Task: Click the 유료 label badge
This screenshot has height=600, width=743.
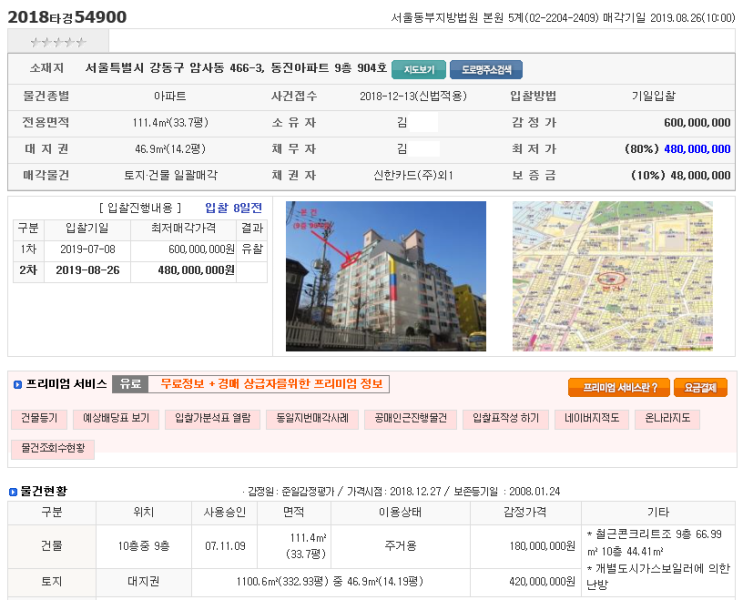Action: click(x=130, y=384)
